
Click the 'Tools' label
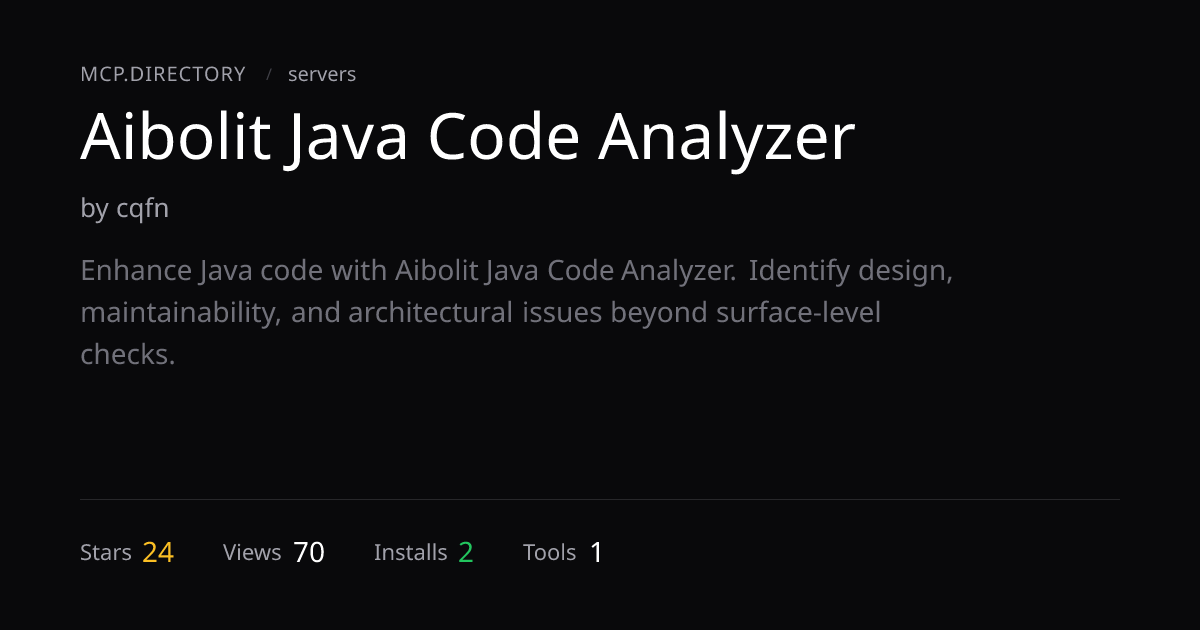click(550, 552)
